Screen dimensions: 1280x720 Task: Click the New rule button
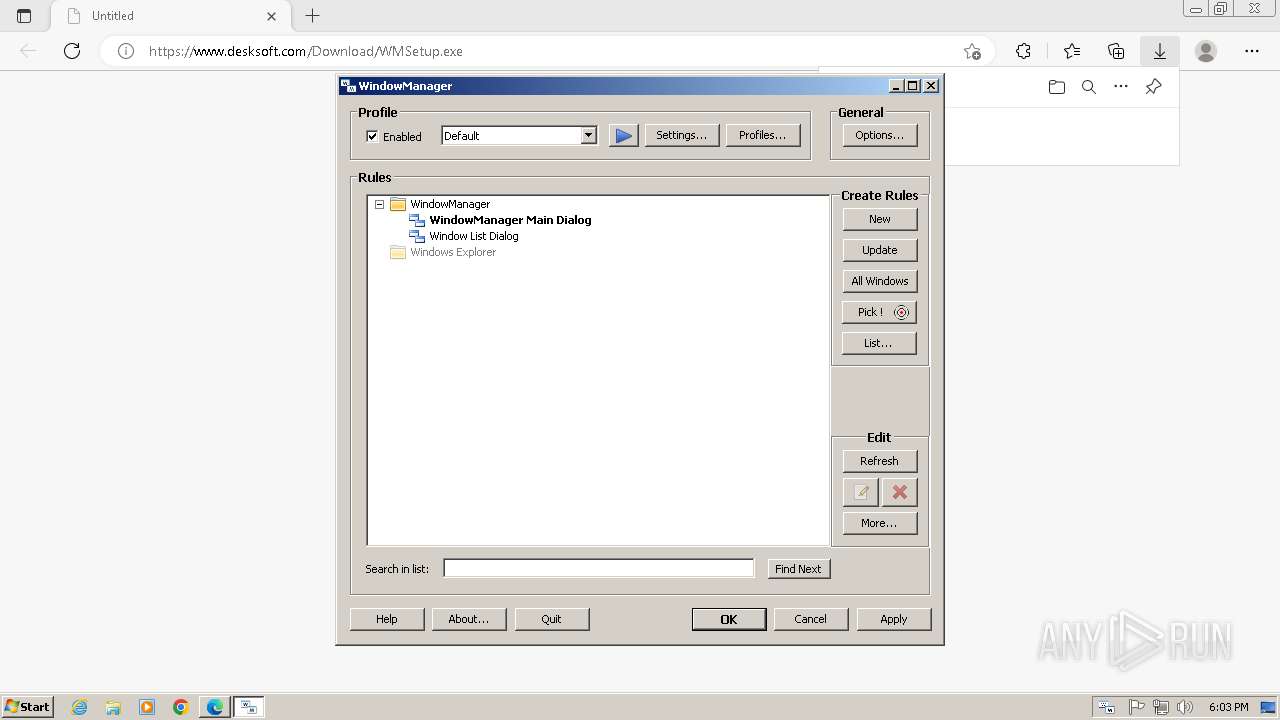(880, 219)
